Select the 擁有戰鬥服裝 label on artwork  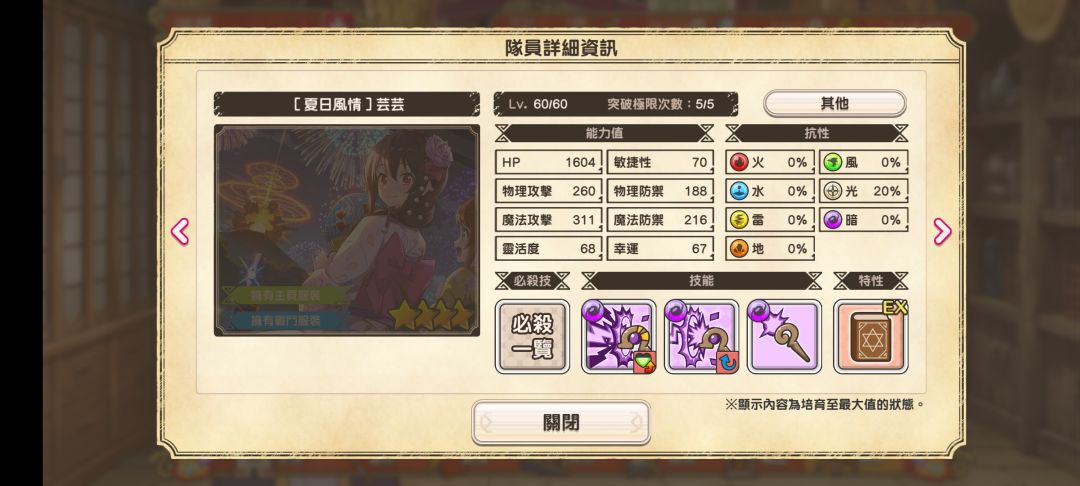(x=285, y=320)
